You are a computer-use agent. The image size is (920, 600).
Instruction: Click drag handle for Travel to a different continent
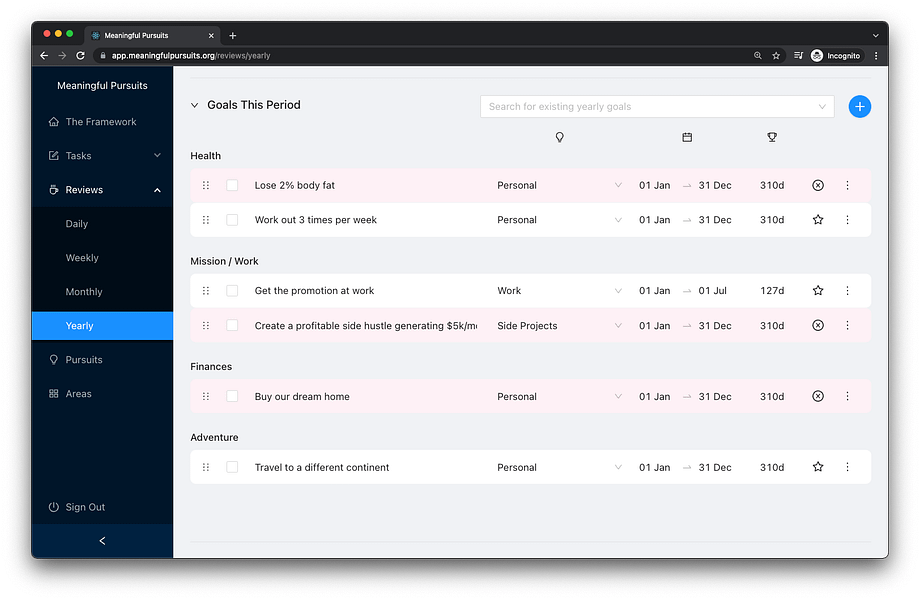[205, 467]
